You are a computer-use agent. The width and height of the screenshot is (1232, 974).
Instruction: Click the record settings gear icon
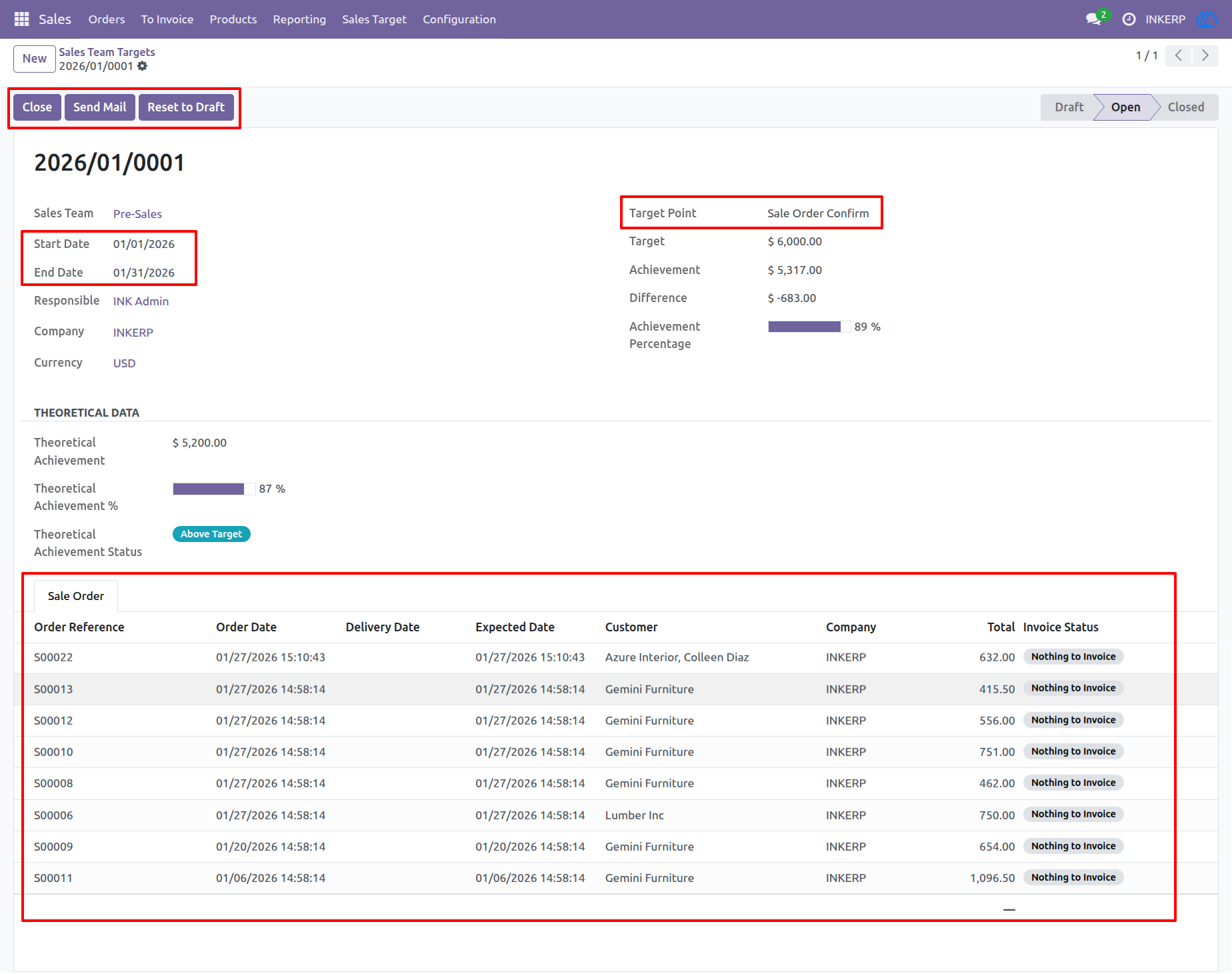tap(143, 66)
